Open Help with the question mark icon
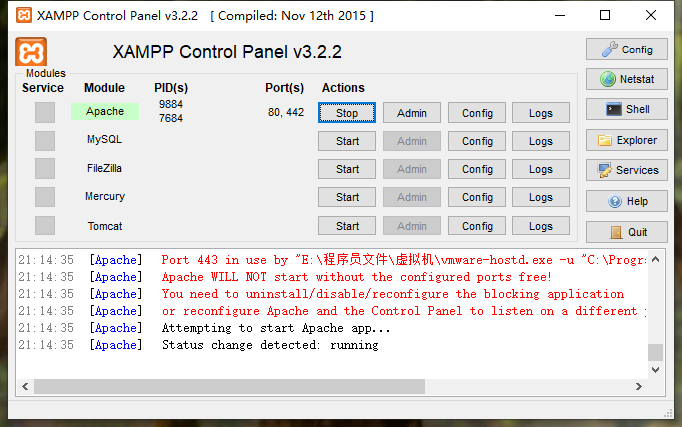Screen dimensions: 682x427 tap(626, 201)
